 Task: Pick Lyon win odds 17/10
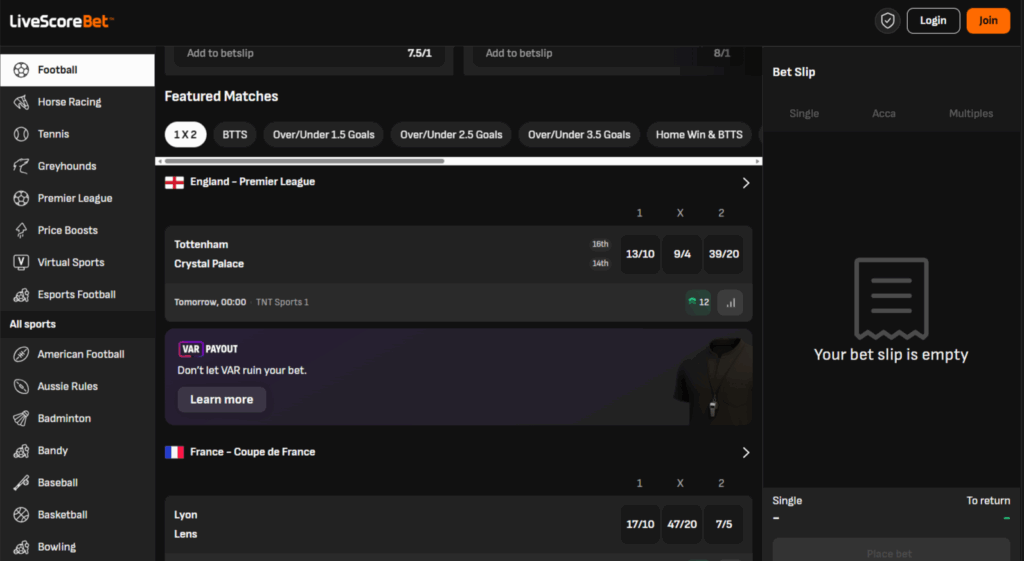pos(640,524)
